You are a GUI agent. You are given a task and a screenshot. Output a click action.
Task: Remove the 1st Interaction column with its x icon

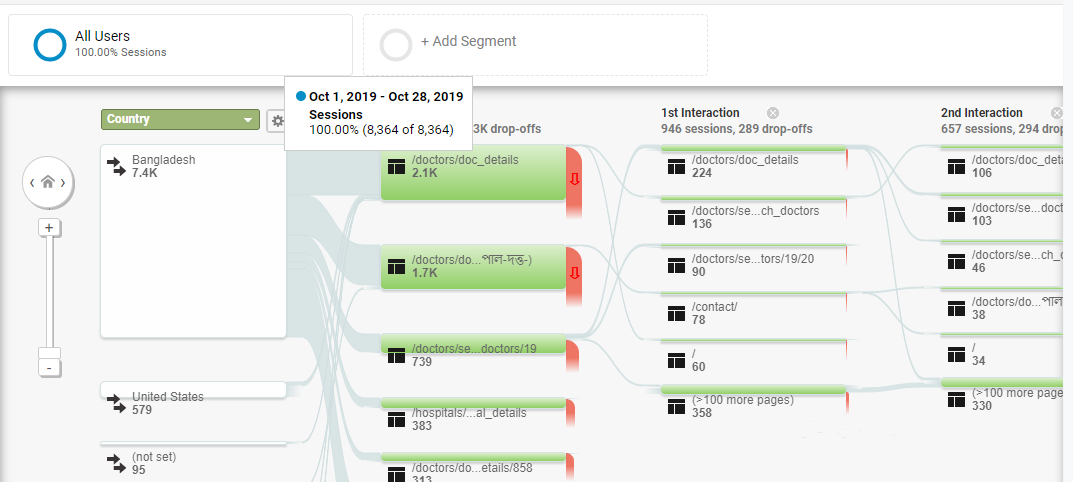773,113
